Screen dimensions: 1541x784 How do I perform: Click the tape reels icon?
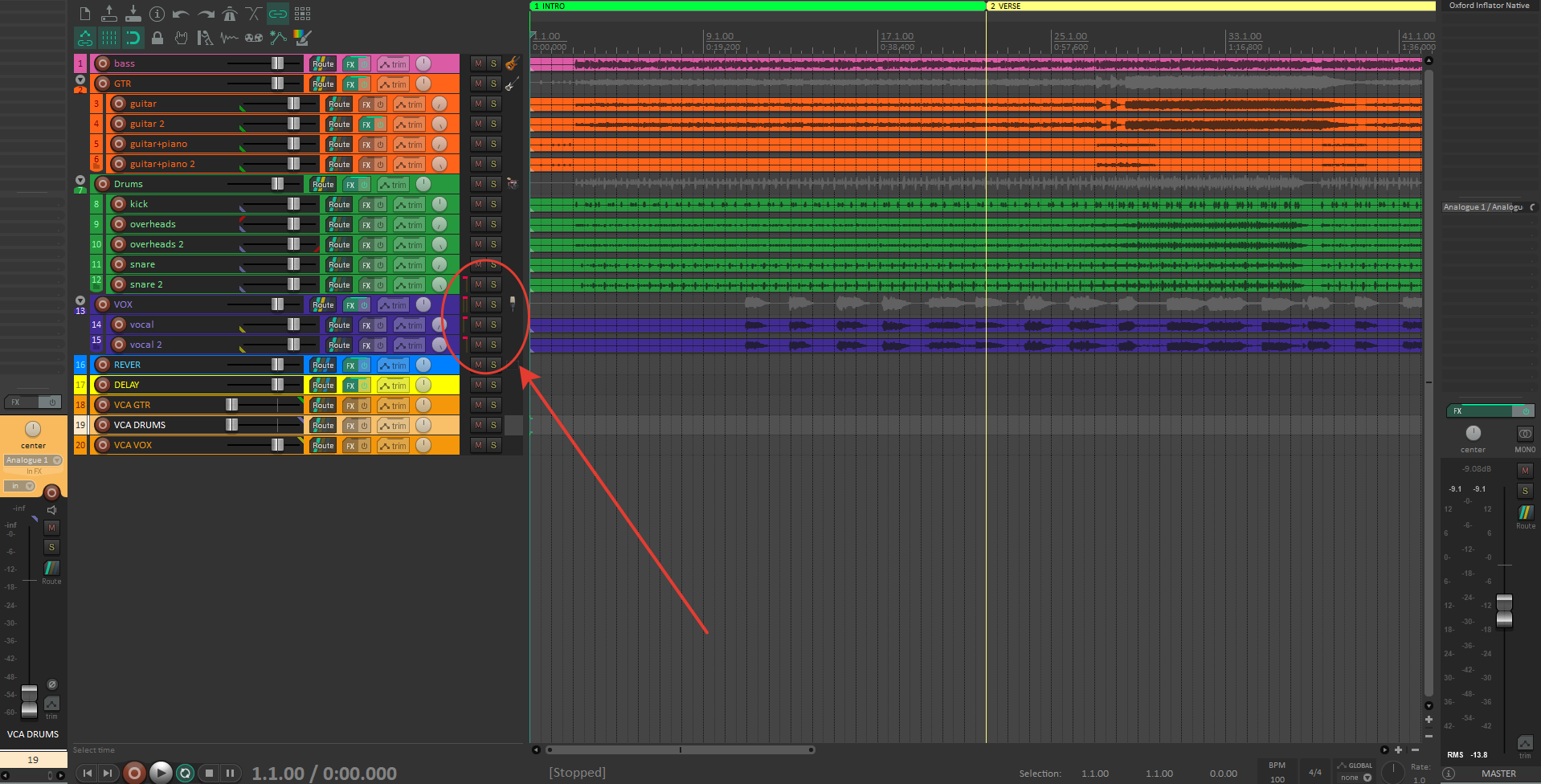[x=254, y=38]
